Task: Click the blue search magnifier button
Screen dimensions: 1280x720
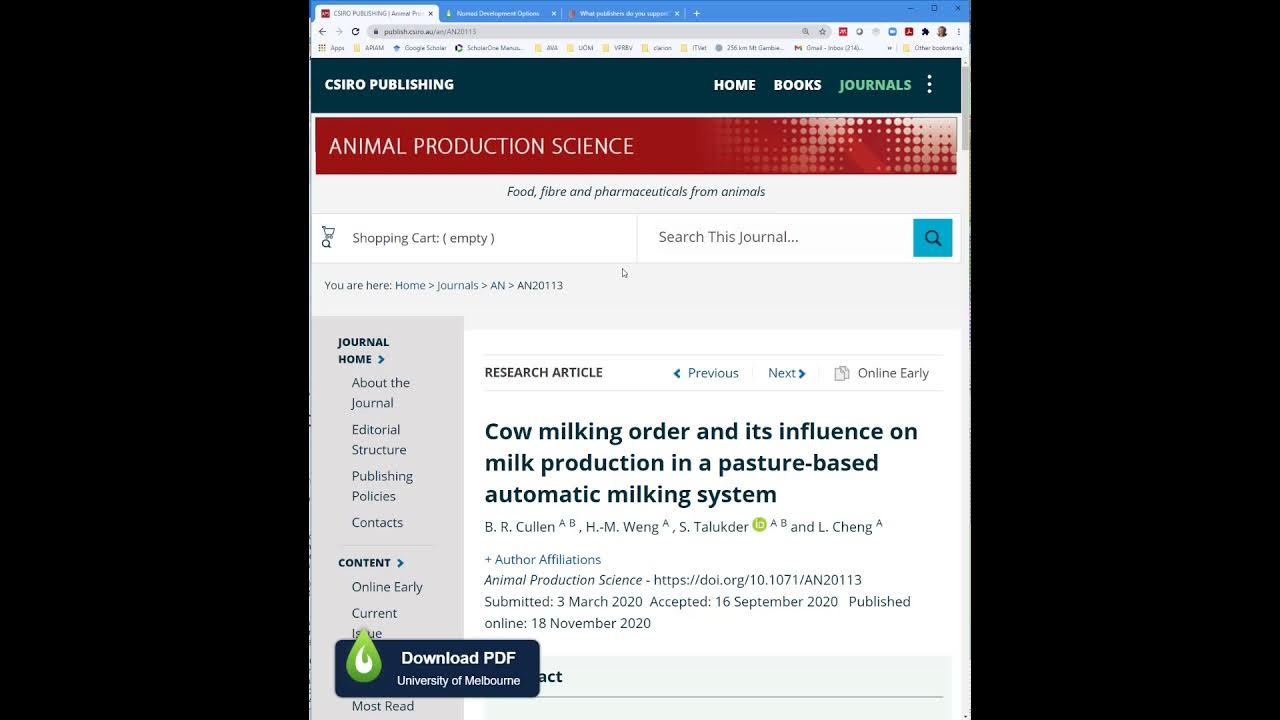Action: [x=932, y=237]
